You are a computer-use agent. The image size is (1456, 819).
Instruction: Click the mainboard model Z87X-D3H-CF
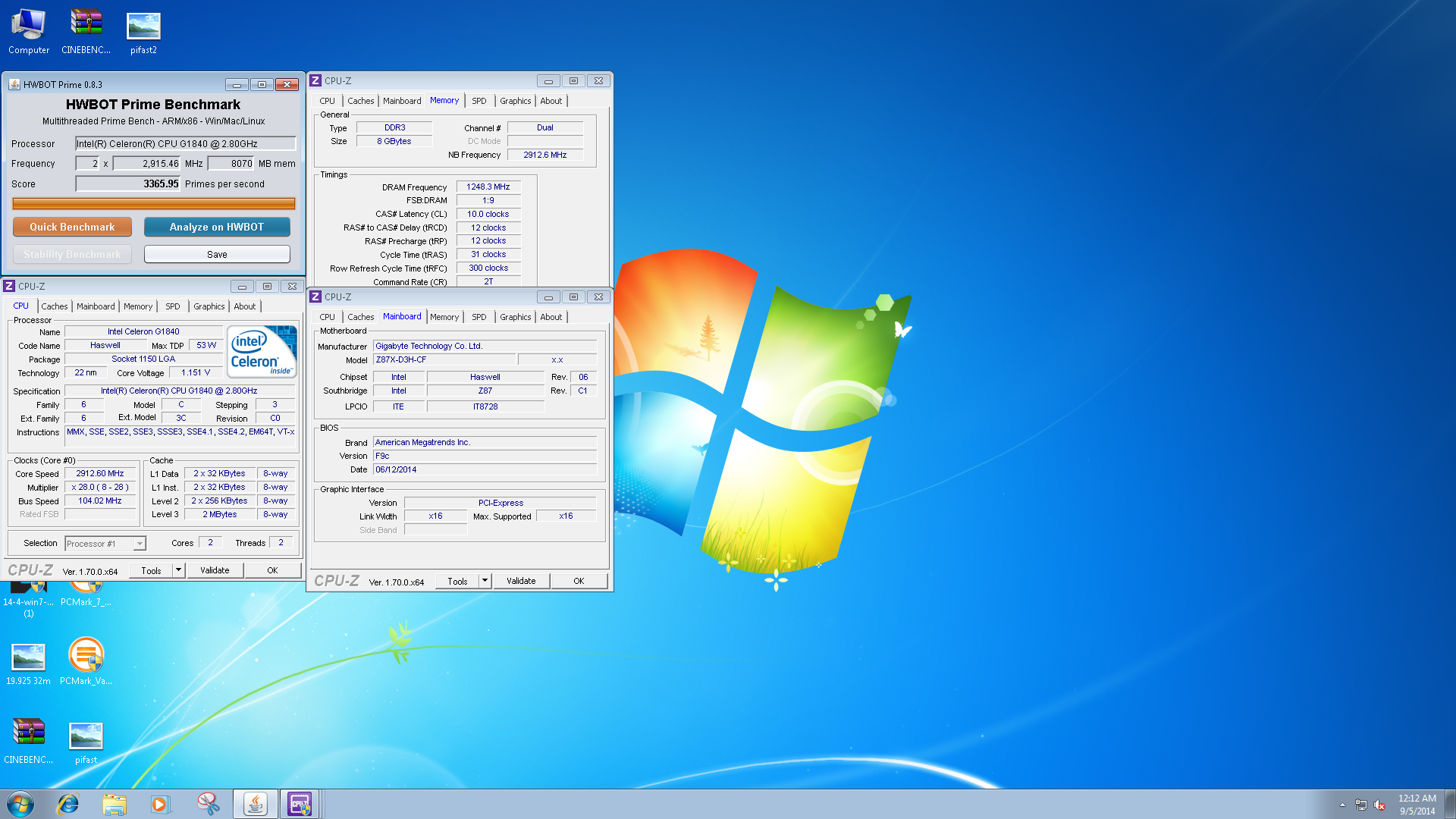[x=445, y=359]
